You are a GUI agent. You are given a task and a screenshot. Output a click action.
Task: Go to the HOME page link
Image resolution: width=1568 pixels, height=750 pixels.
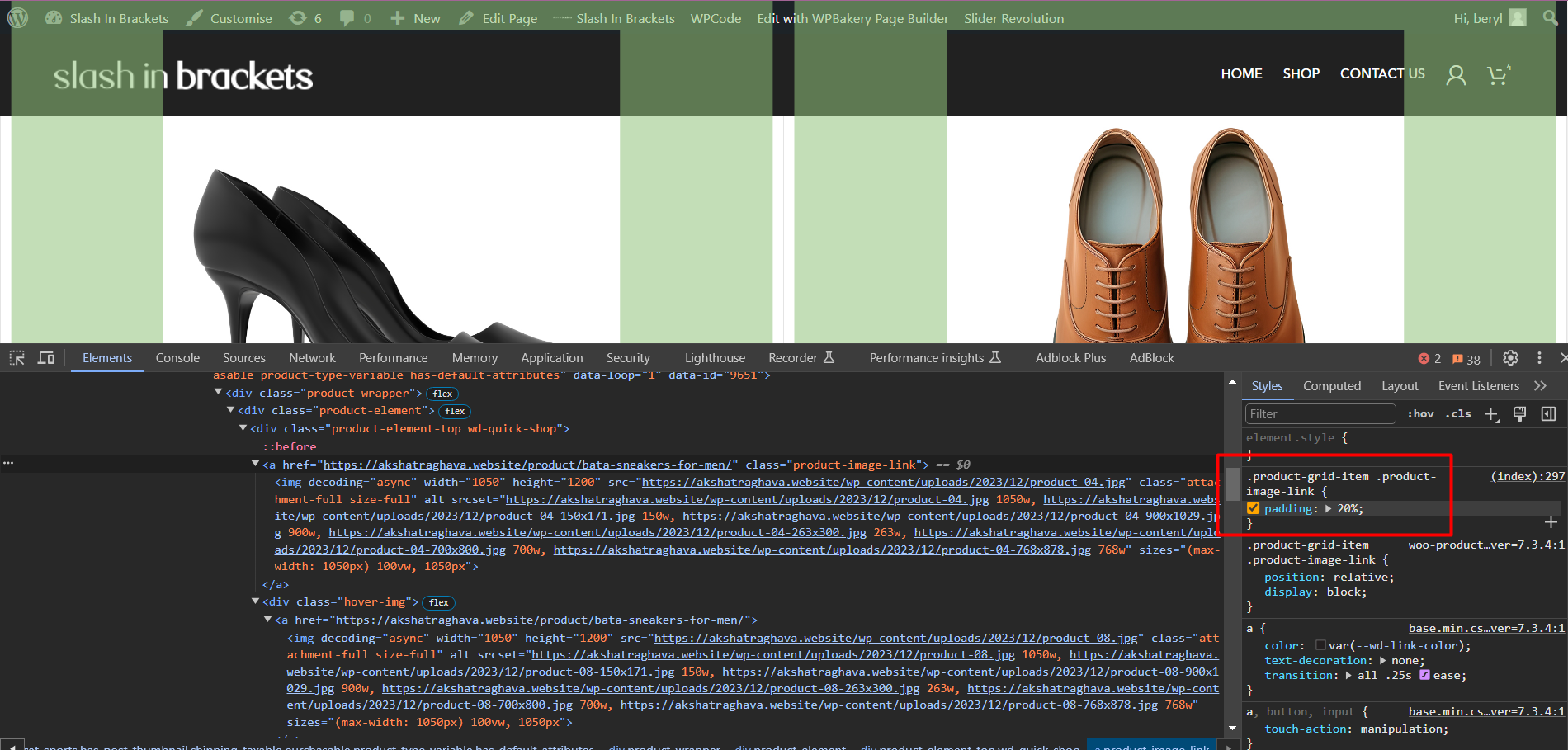(x=1241, y=73)
